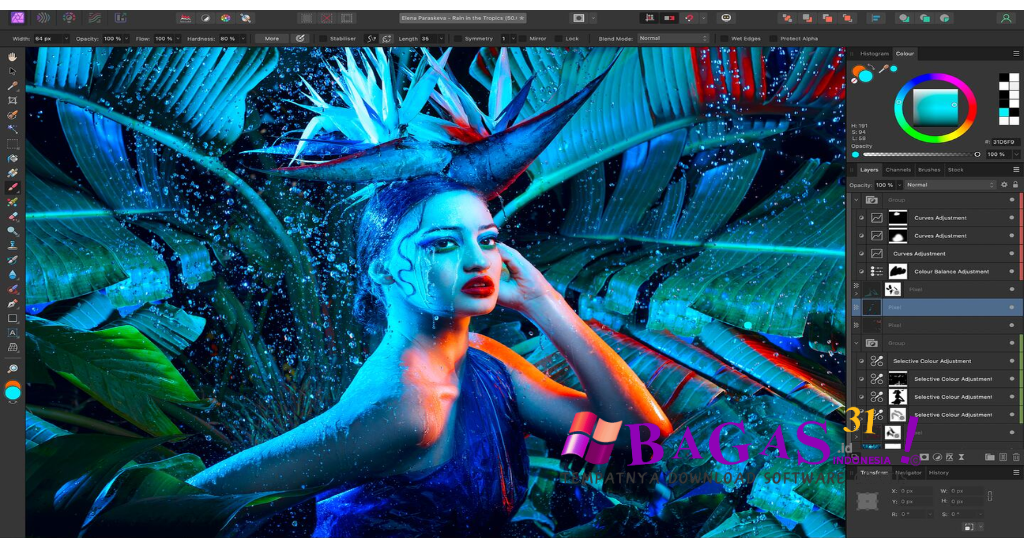Open the Assistant manager icon
This screenshot has height=538, width=1024.
click(x=726, y=18)
